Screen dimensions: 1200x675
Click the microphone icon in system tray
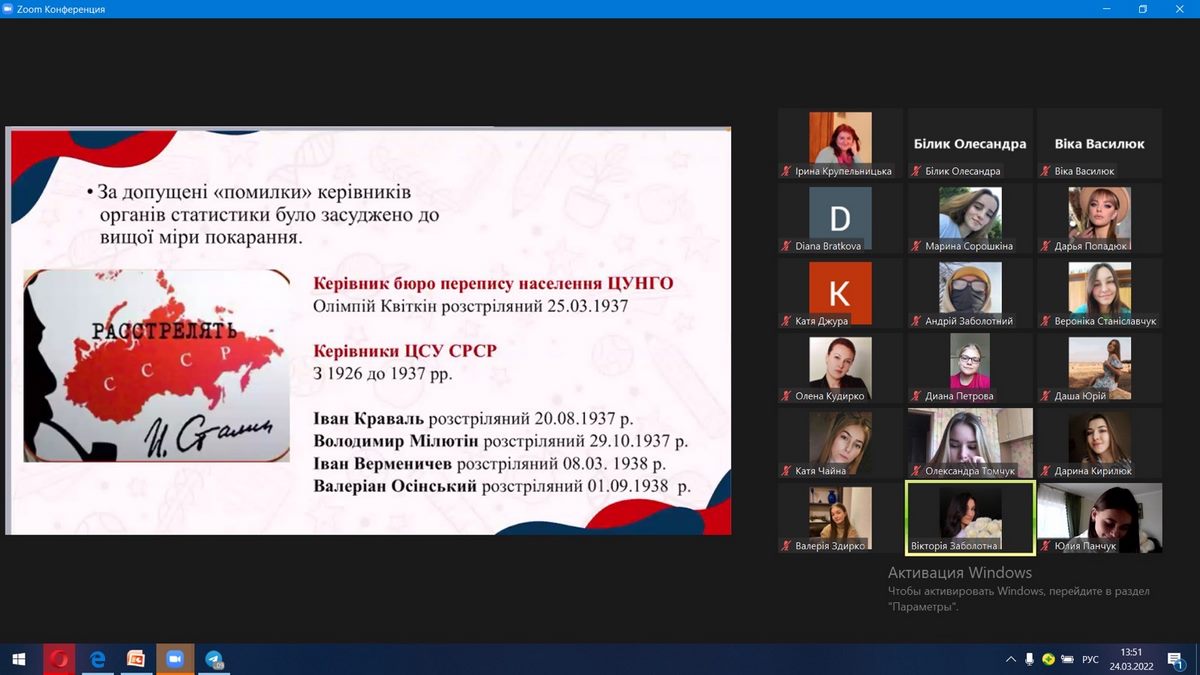1030,659
